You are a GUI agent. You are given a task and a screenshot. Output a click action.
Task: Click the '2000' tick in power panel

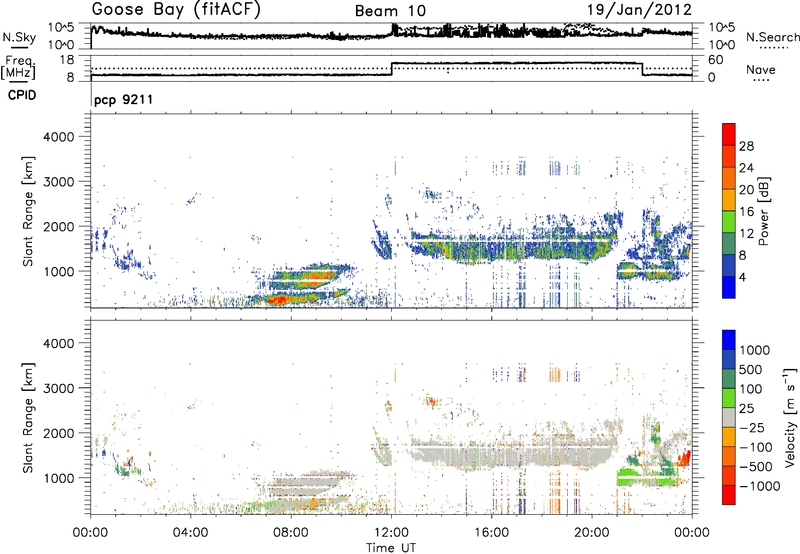(x=58, y=226)
